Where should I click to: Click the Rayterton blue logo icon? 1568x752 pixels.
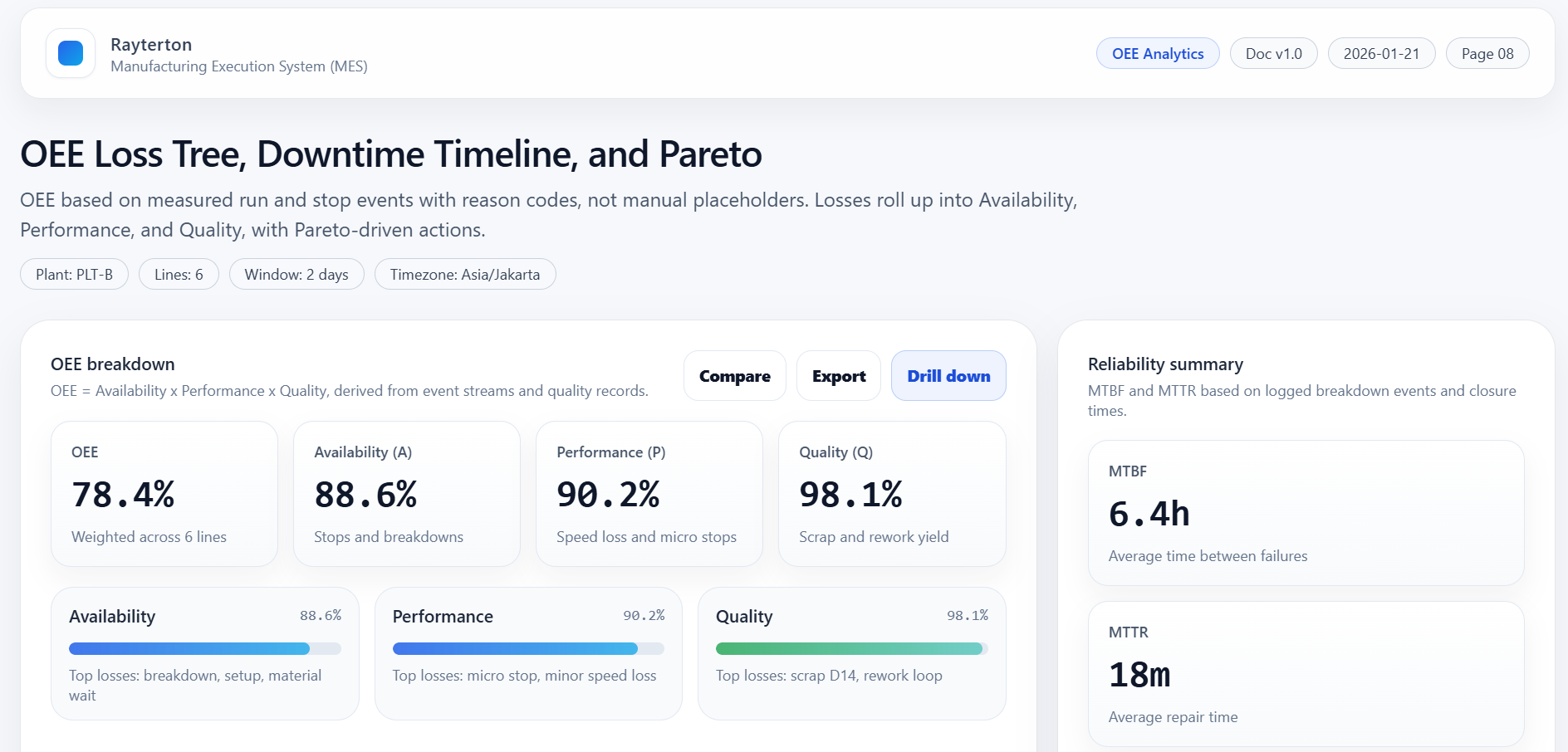[x=71, y=53]
